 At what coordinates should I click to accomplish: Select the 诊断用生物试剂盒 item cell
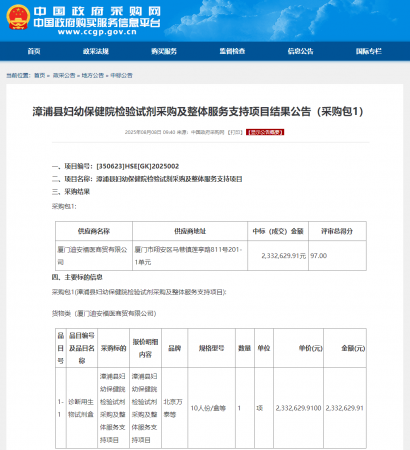pos(81,408)
